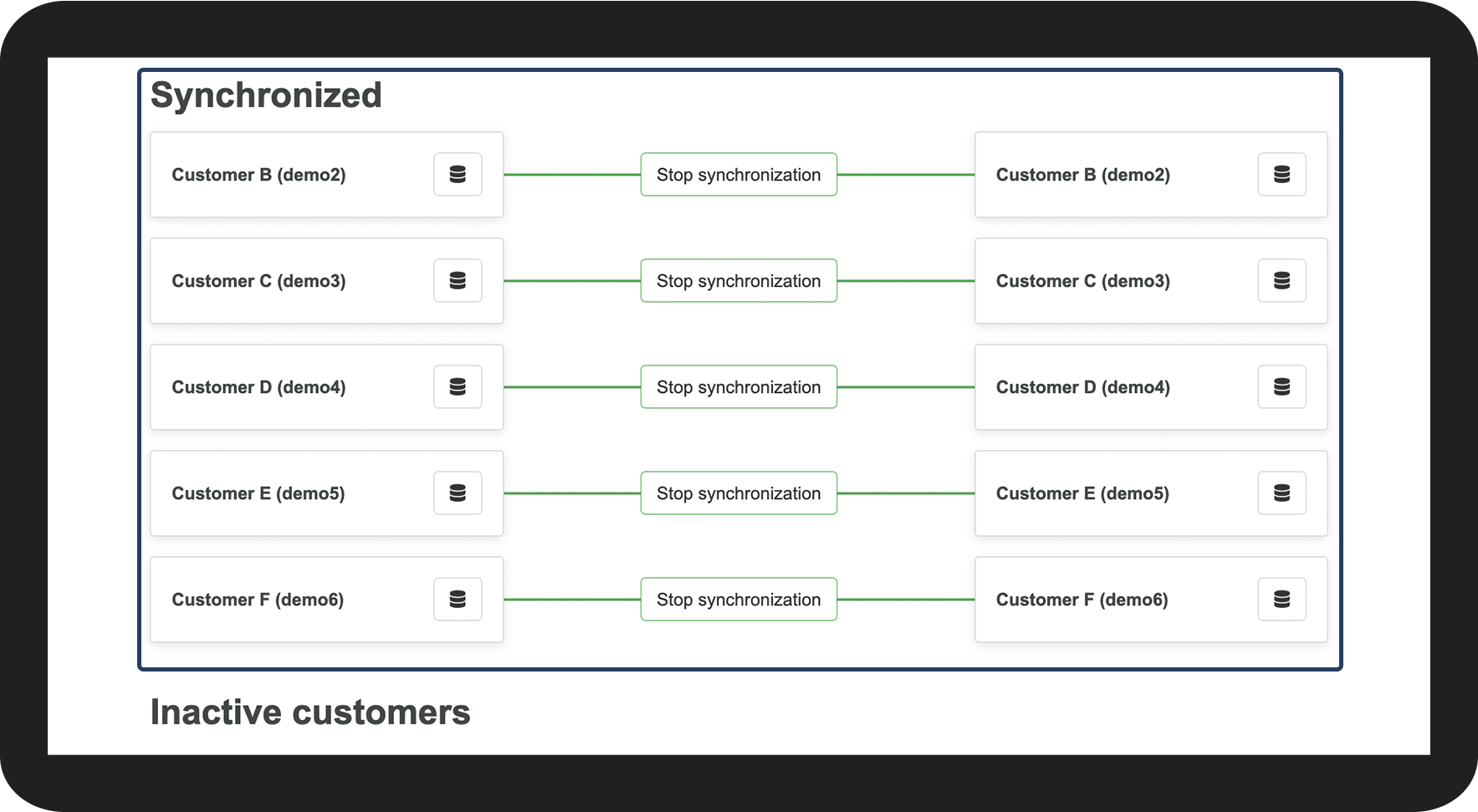Viewport: 1478px width, 812px height.
Task: Stop synchronization for Customer F (demo6)
Action: click(x=739, y=600)
